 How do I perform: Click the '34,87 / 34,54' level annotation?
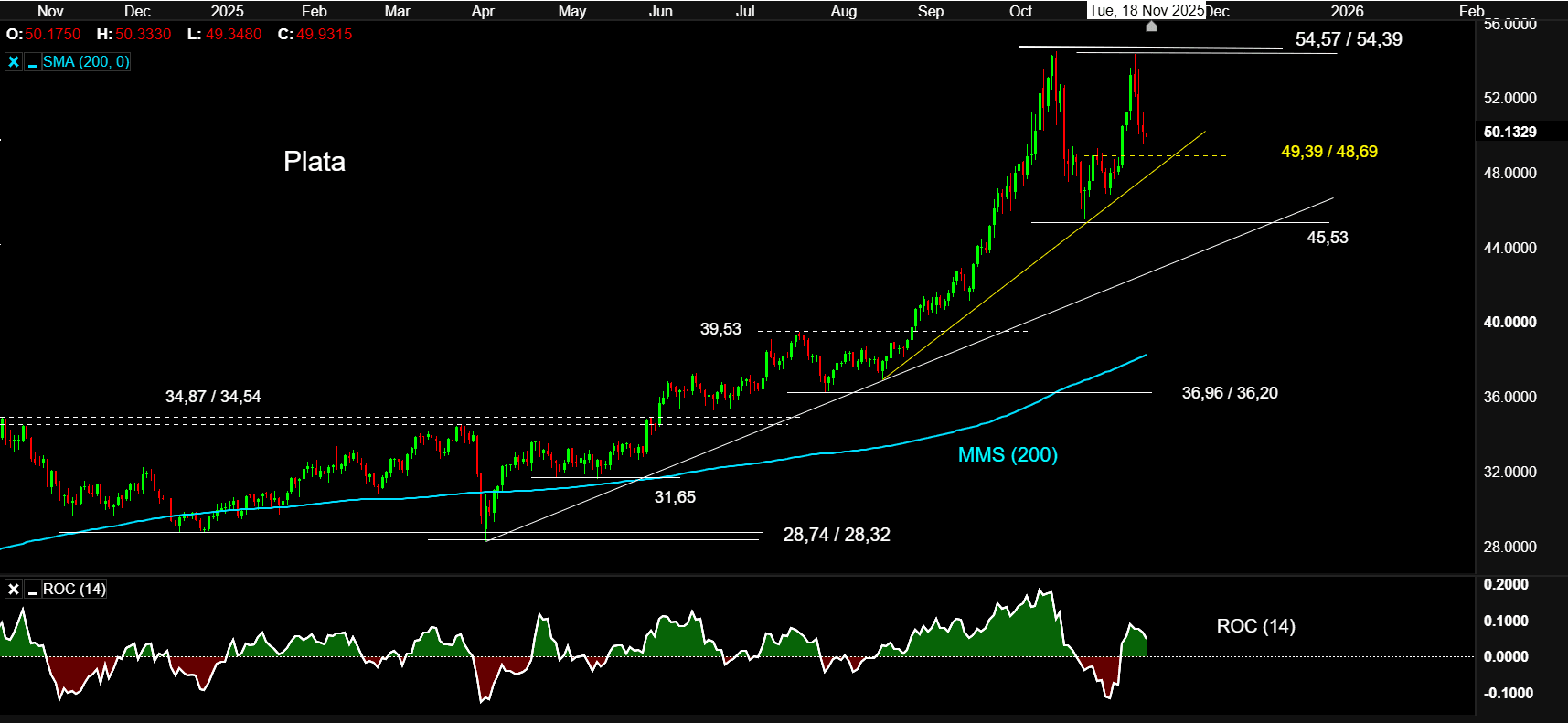(212, 397)
